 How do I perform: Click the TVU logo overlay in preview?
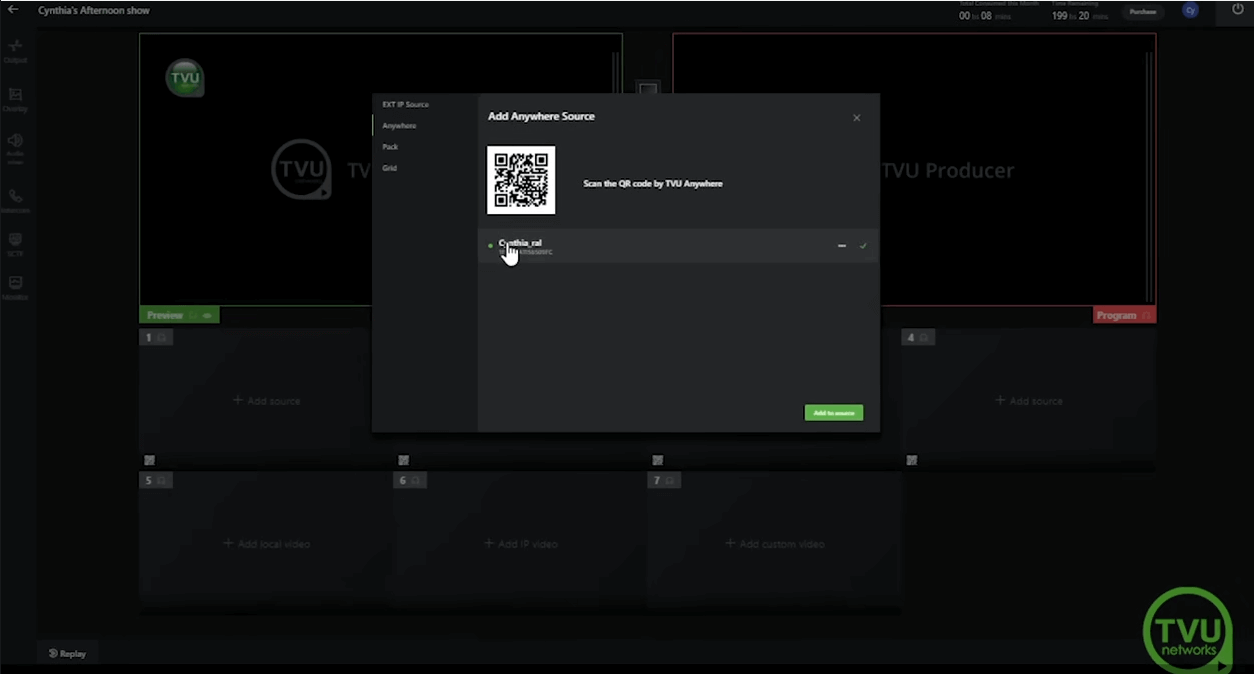click(x=185, y=78)
